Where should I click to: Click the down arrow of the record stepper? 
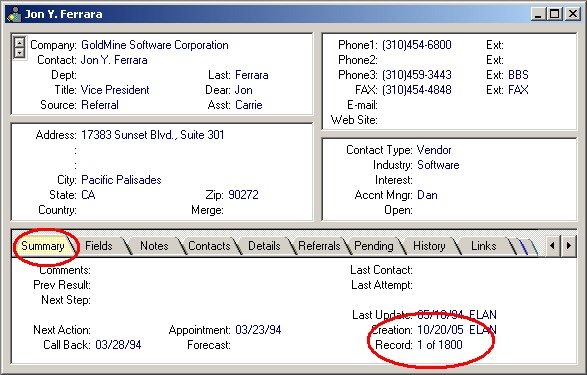(19, 52)
